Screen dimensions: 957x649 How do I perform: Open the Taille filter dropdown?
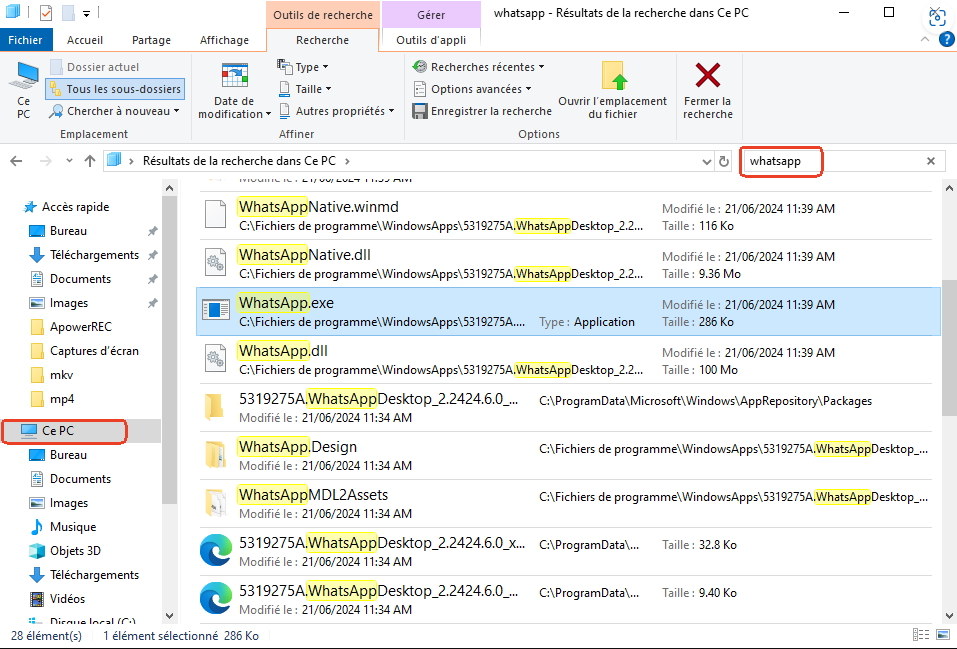[305, 89]
